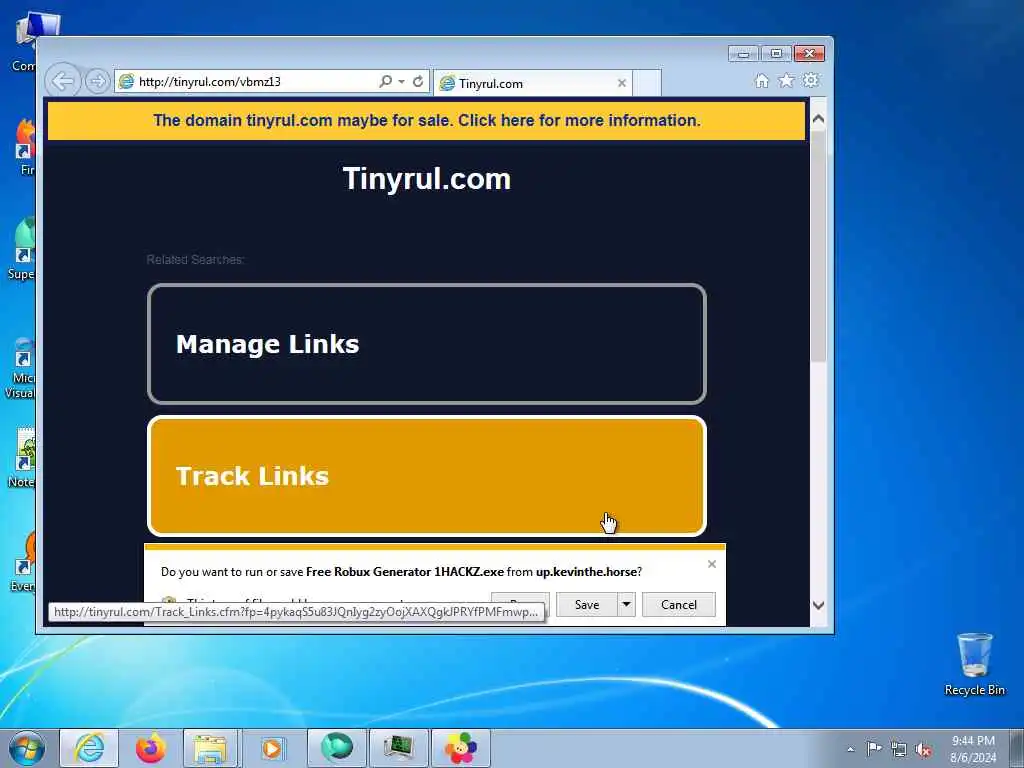Select the Recycle Bin desktop icon
Image resolution: width=1024 pixels, height=768 pixels.
pos(974,664)
